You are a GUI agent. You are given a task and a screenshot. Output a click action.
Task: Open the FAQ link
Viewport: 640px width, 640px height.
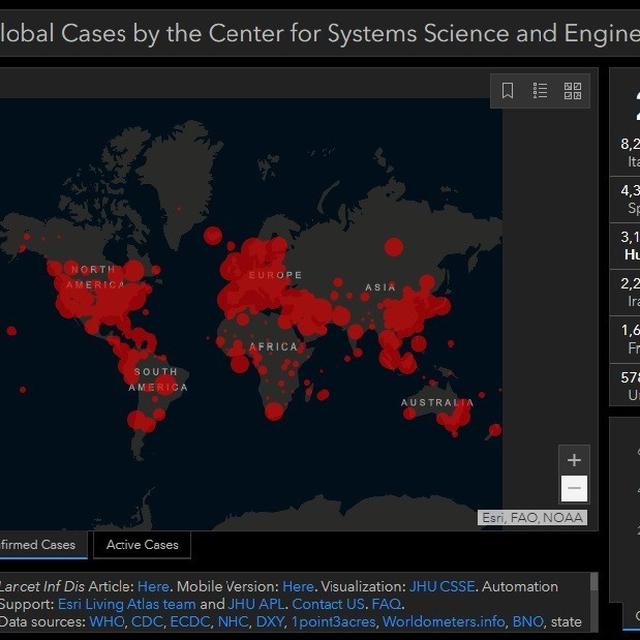[x=386, y=604]
